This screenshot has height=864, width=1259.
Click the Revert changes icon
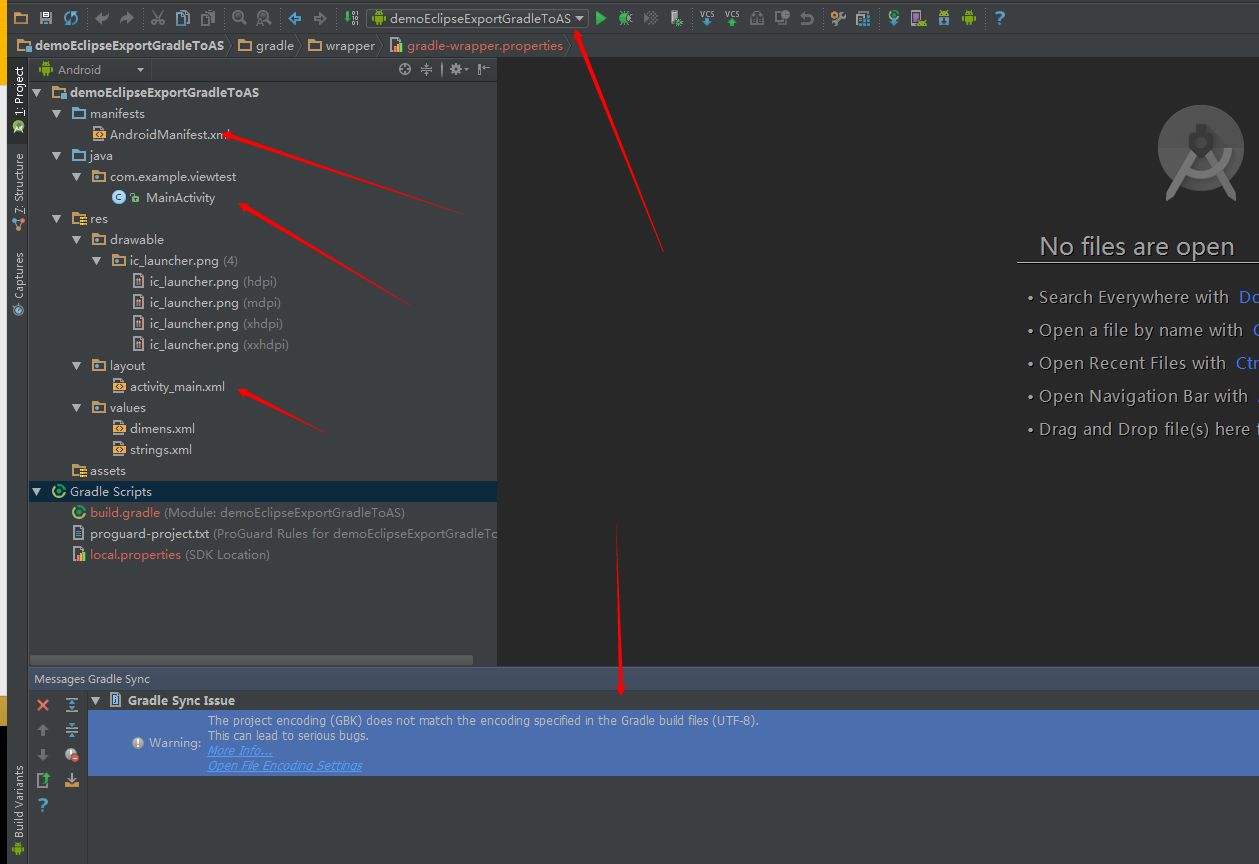[806, 18]
